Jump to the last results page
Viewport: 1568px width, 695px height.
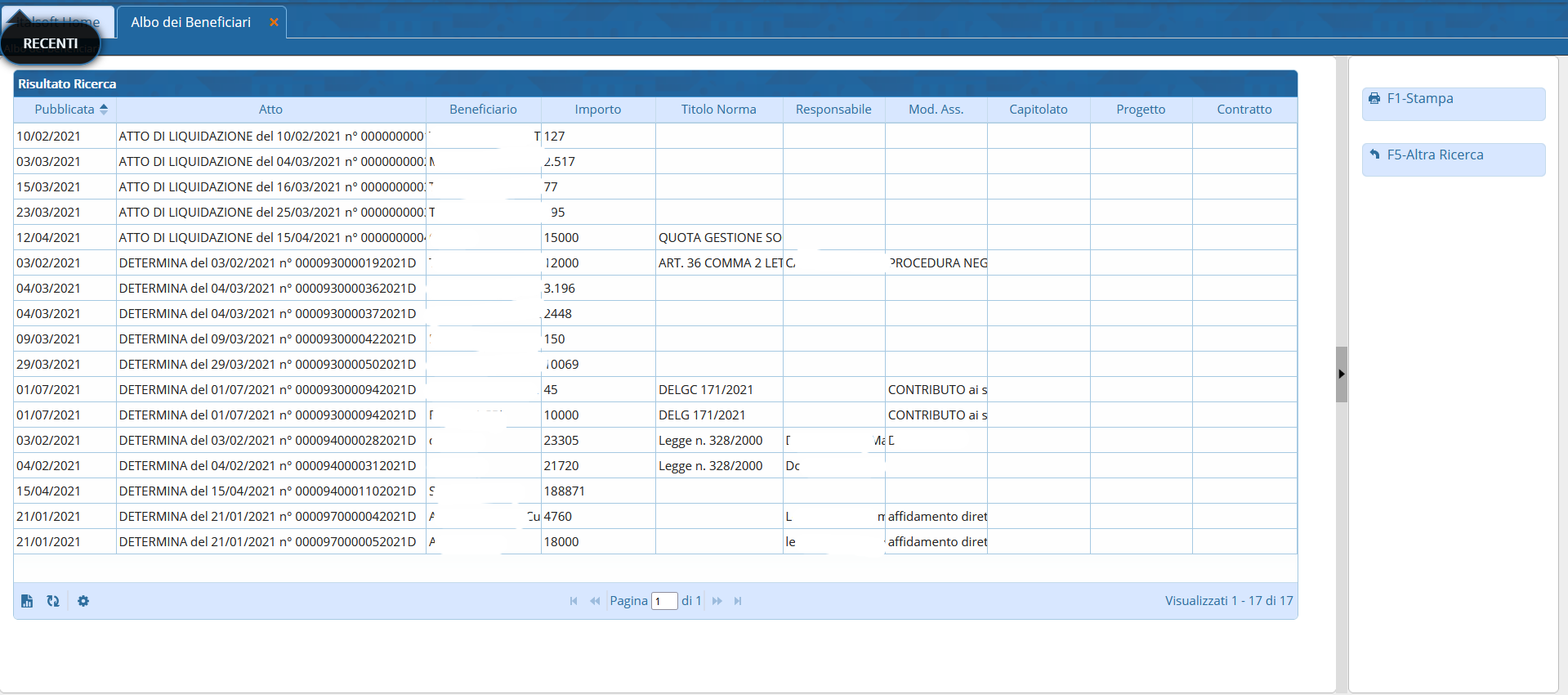pos(738,601)
